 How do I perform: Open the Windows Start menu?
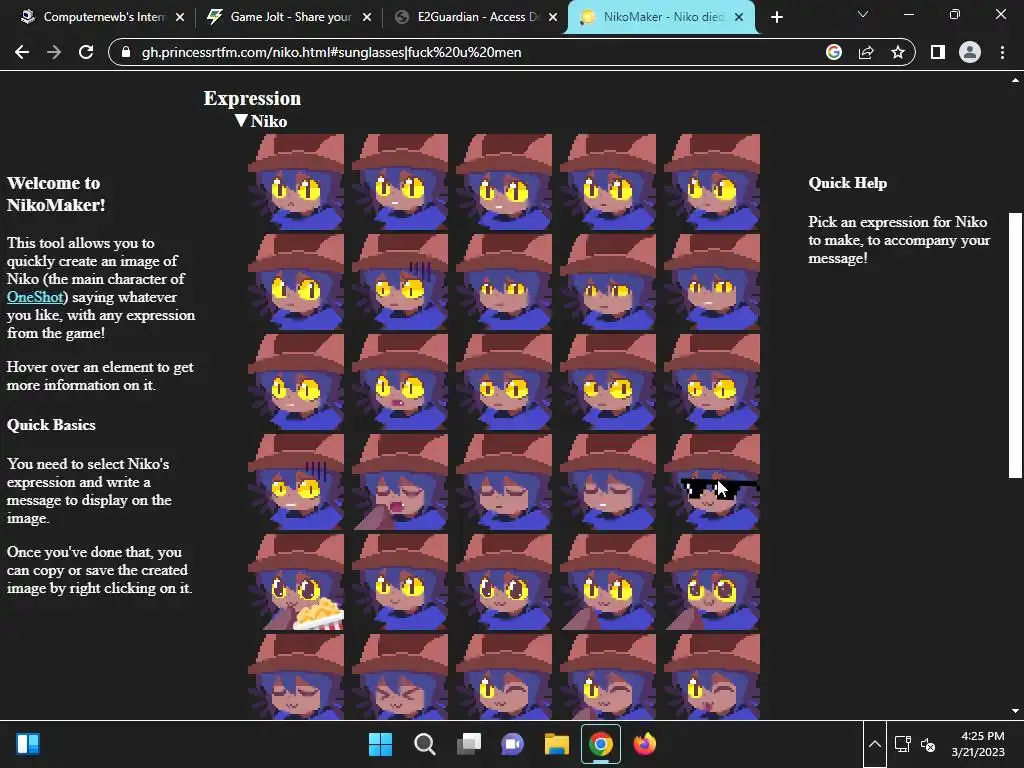381,744
